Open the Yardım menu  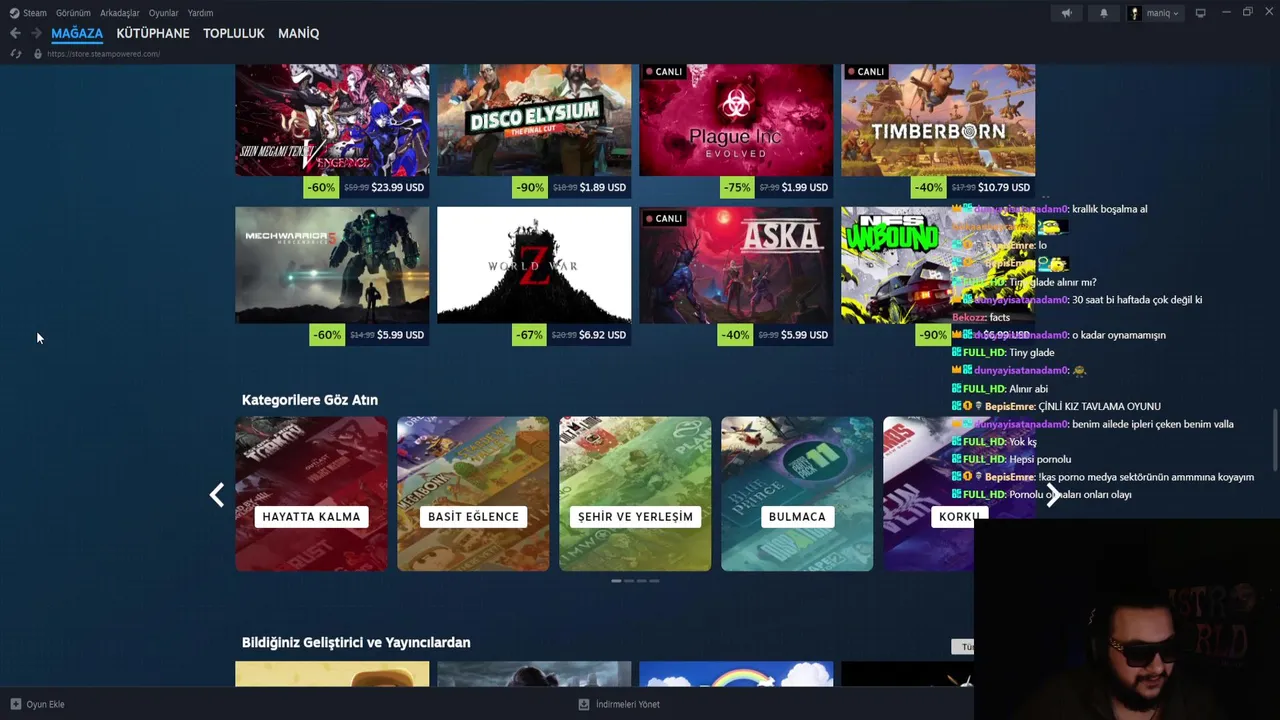(200, 13)
